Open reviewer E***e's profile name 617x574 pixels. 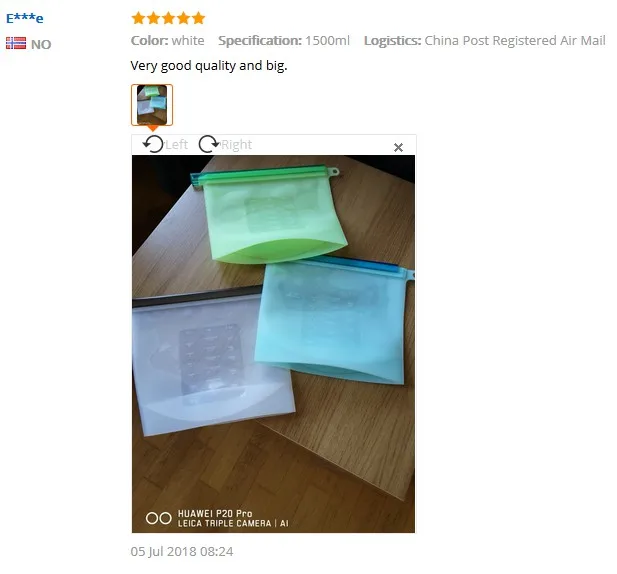point(25,18)
